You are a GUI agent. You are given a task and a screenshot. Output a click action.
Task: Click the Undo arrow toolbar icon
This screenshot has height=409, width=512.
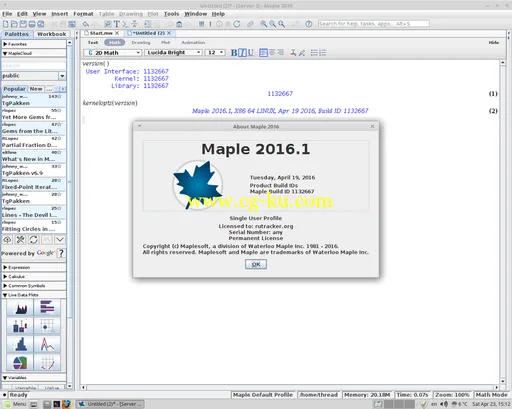86,24
